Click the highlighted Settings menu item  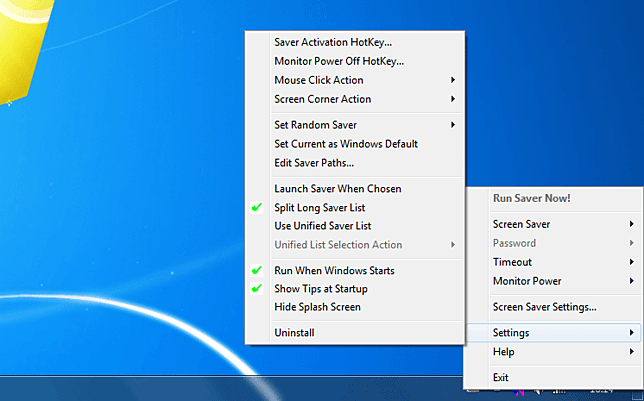pos(554,332)
